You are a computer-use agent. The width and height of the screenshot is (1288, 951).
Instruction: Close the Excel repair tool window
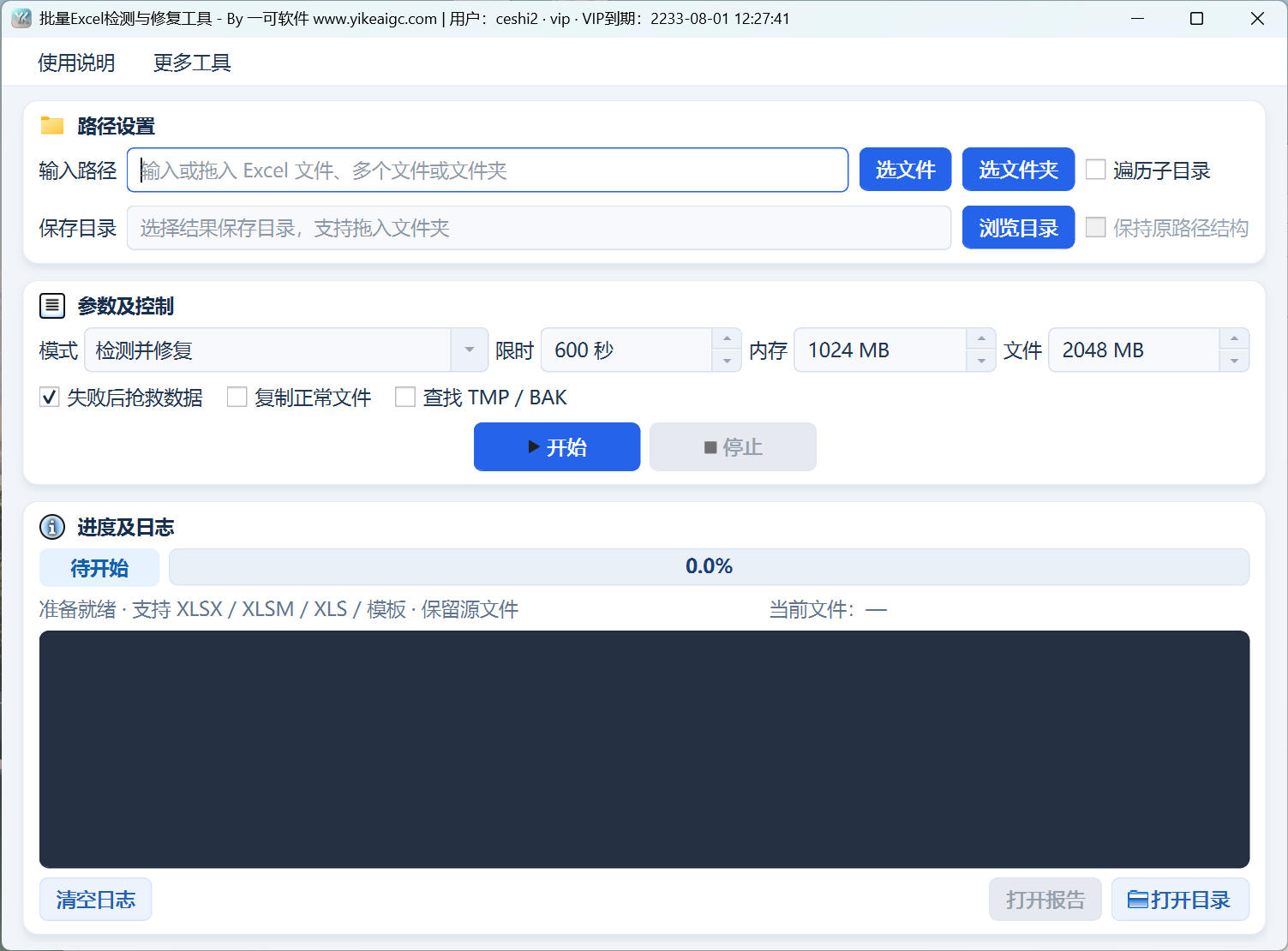[1257, 18]
